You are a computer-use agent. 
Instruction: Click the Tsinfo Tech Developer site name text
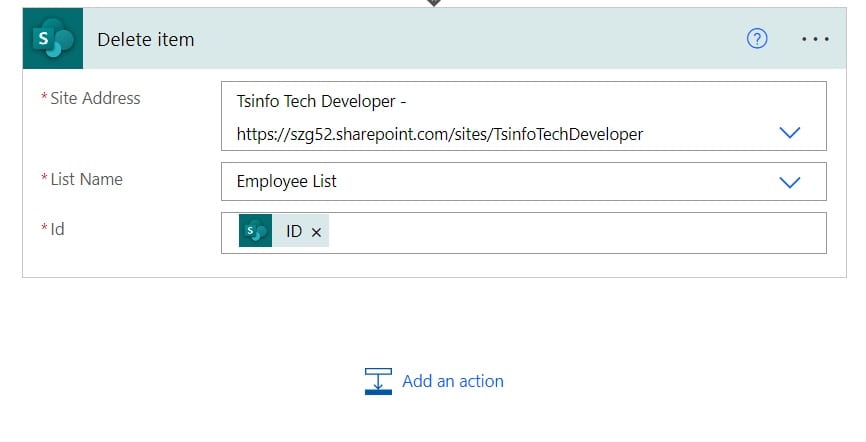pos(321,102)
